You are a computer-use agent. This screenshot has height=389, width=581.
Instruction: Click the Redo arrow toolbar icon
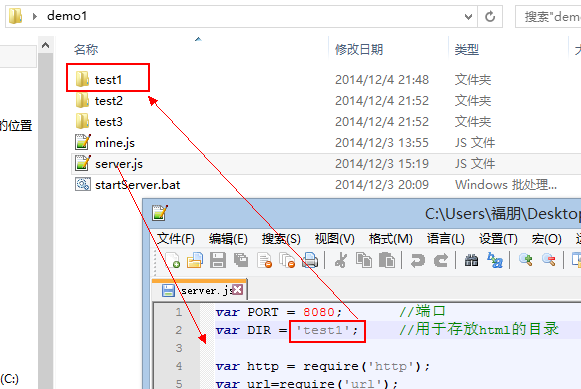click(441, 260)
